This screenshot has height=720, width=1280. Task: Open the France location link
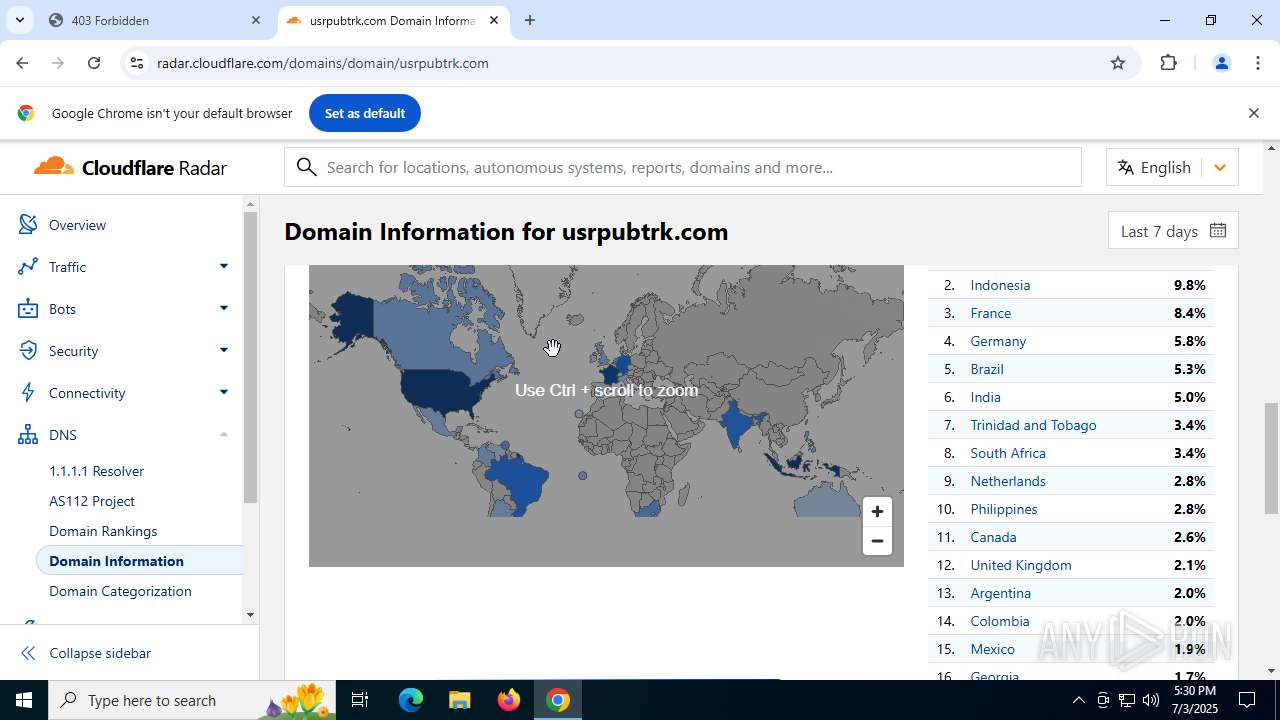click(x=991, y=313)
